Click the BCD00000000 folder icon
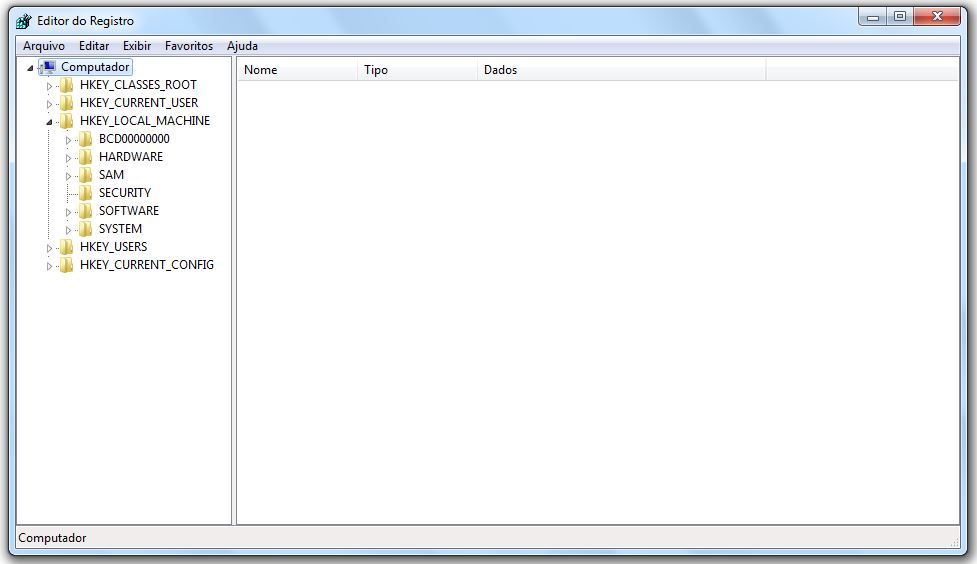 coord(86,139)
